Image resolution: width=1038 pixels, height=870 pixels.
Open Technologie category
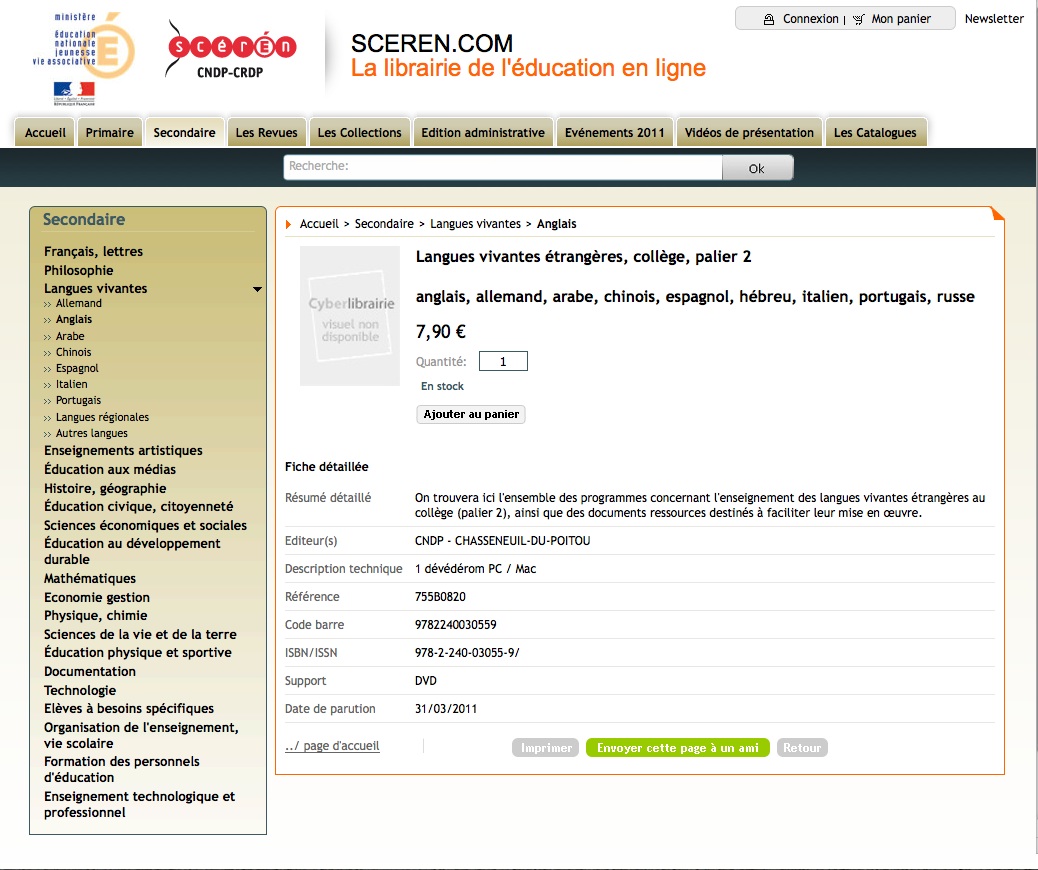[80, 691]
